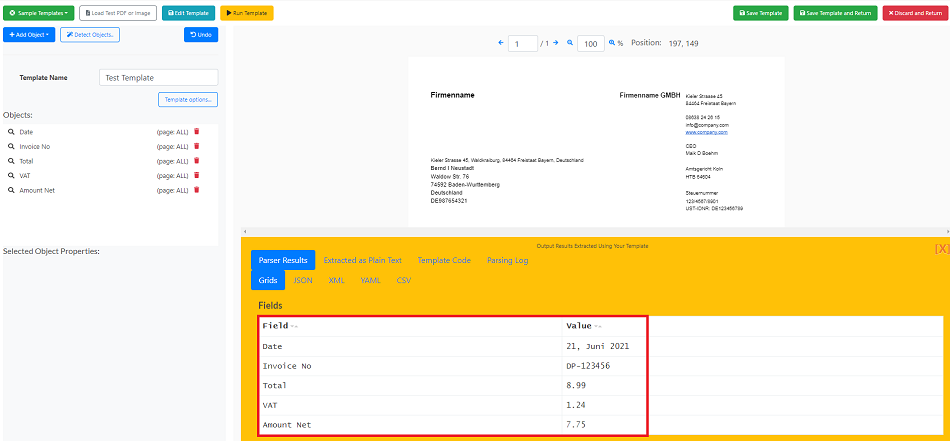950x441 pixels.
Task: Zoom out with the left magnifier icon
Action: pyautogui.click(x=570, y=43)
